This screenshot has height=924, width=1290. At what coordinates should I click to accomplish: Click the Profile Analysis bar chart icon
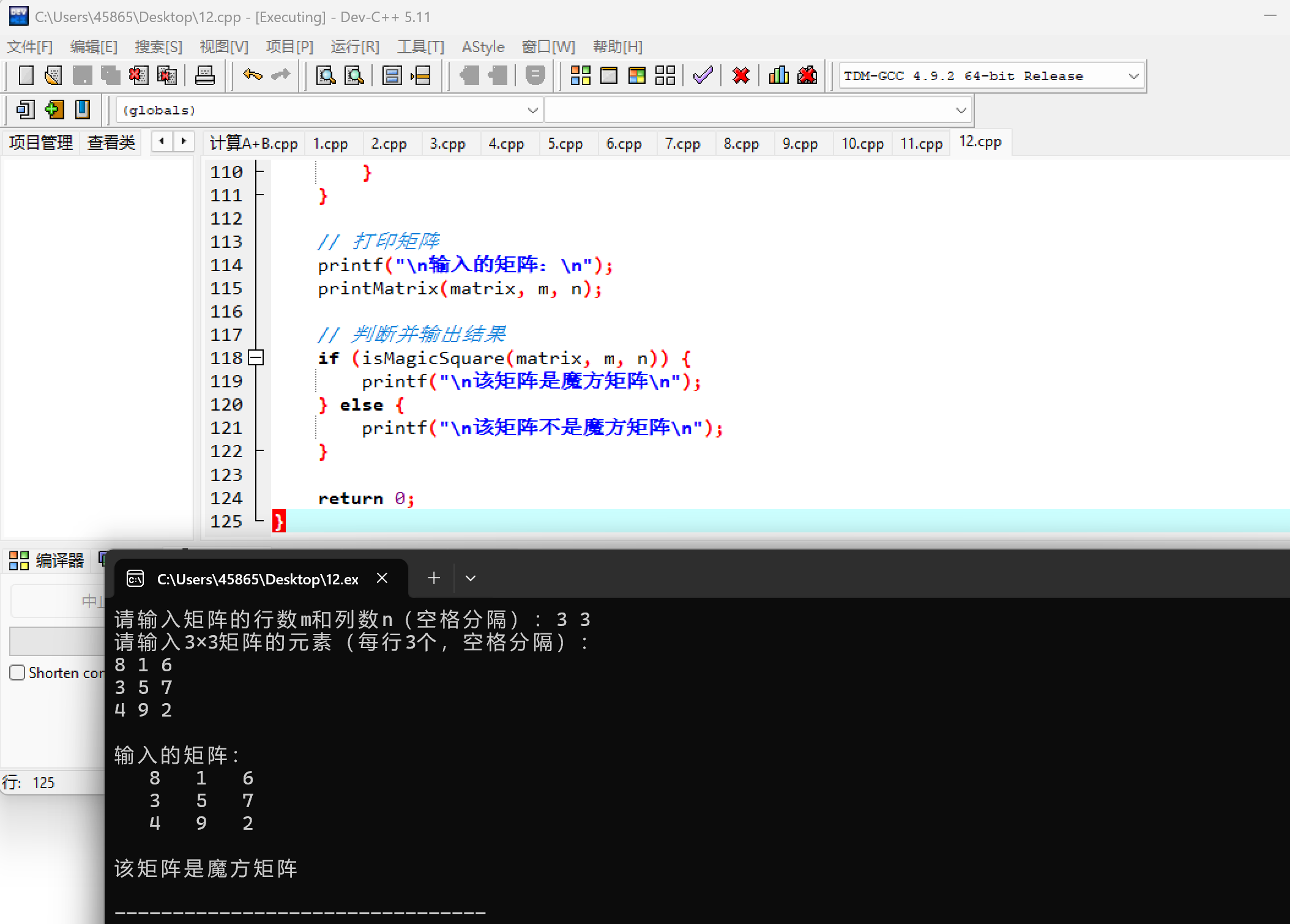pos(778,76)
